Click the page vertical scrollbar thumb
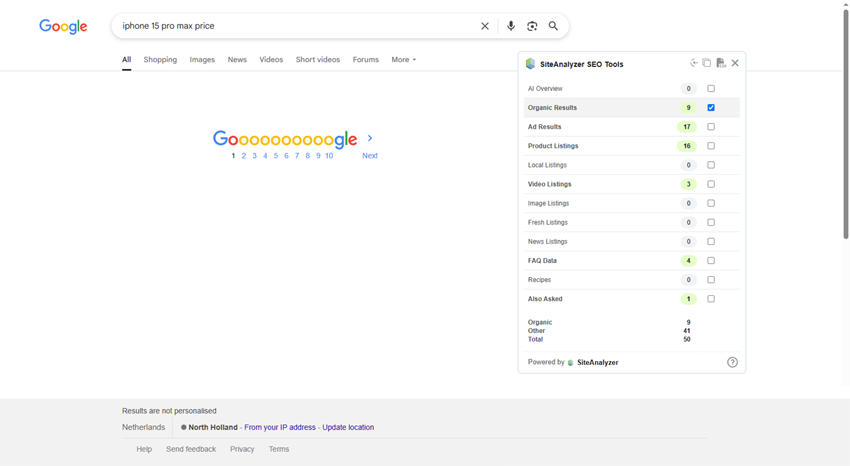 846,122
